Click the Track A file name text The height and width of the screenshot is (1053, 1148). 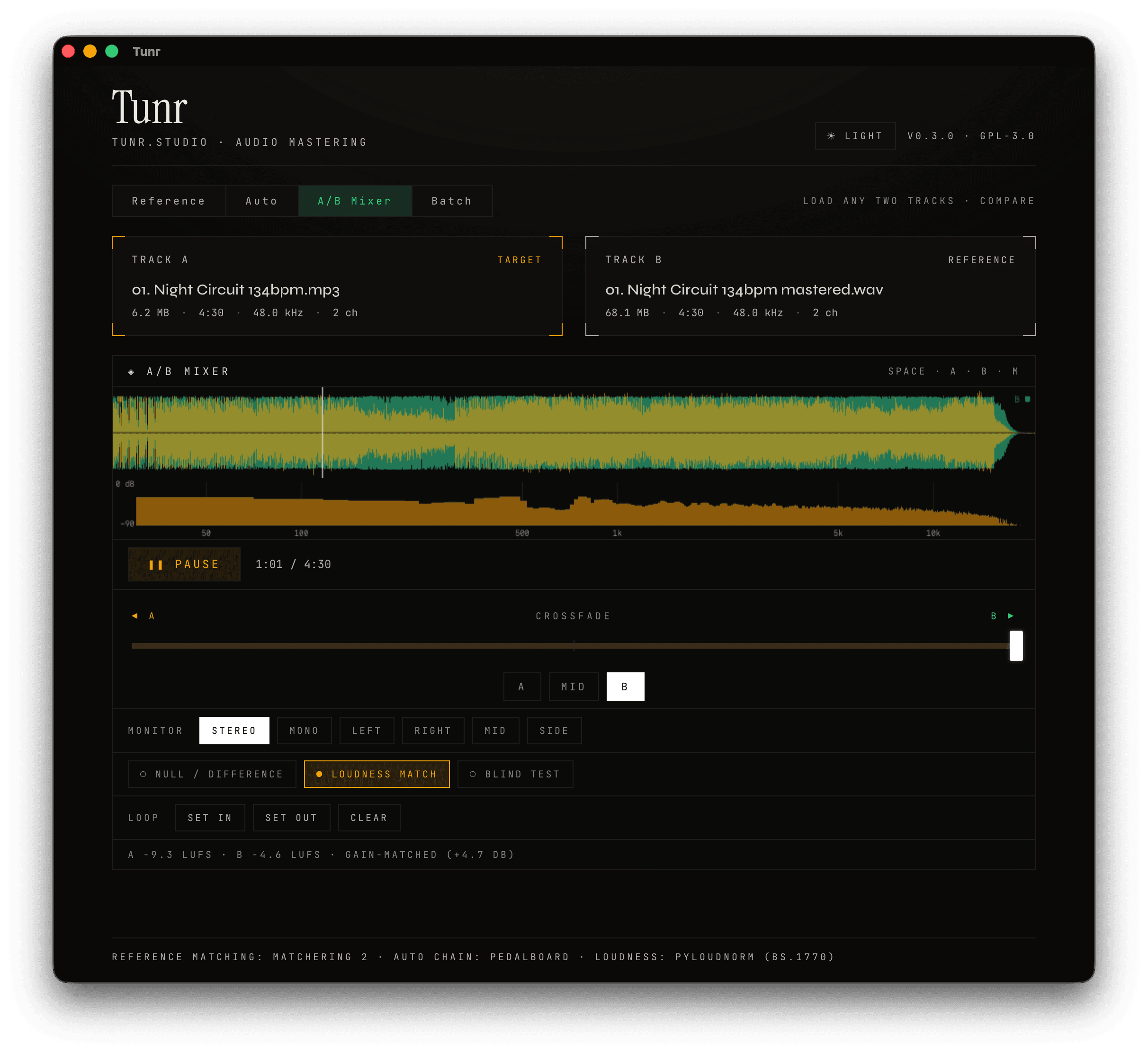[x=235, y=289]
